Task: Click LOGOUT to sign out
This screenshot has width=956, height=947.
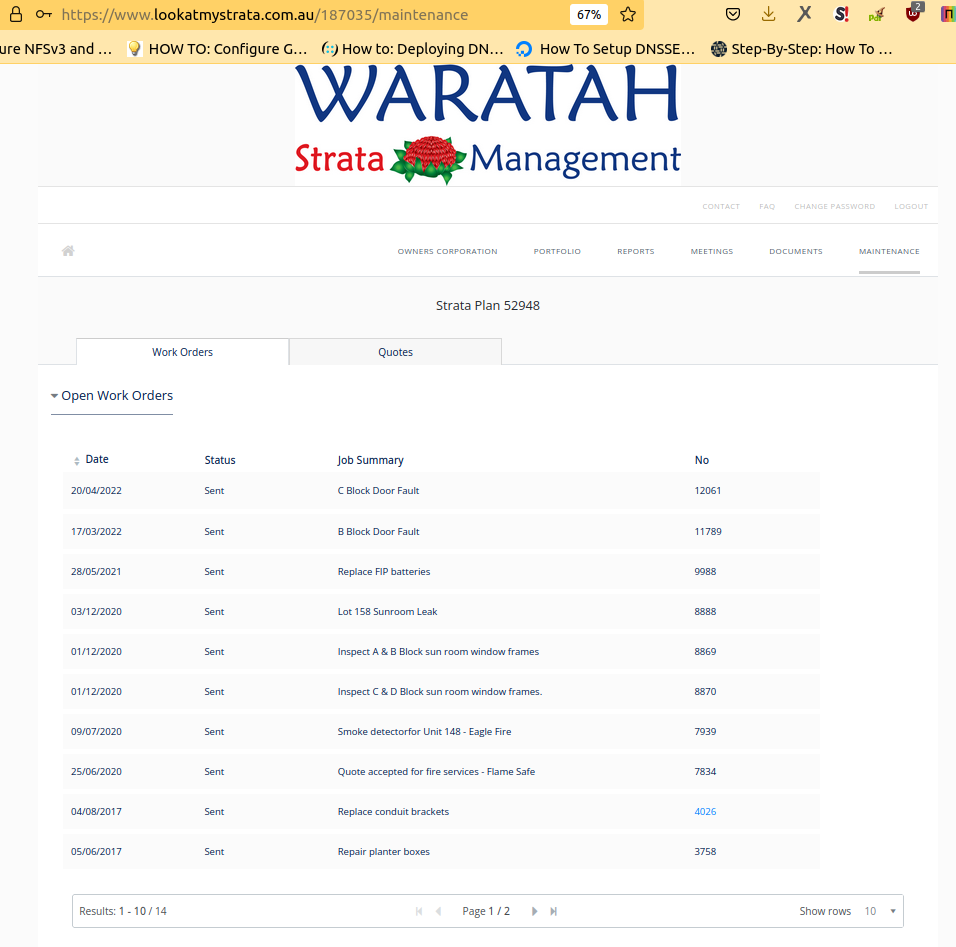Action: [911, 207]
